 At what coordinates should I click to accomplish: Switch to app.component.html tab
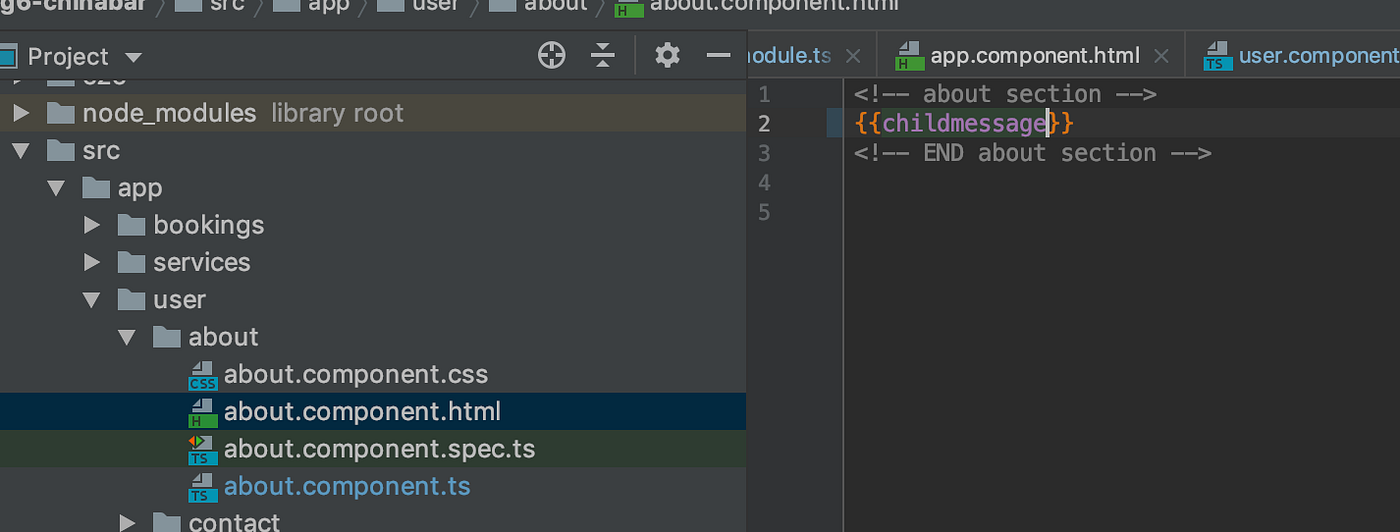coord(1035,56)
